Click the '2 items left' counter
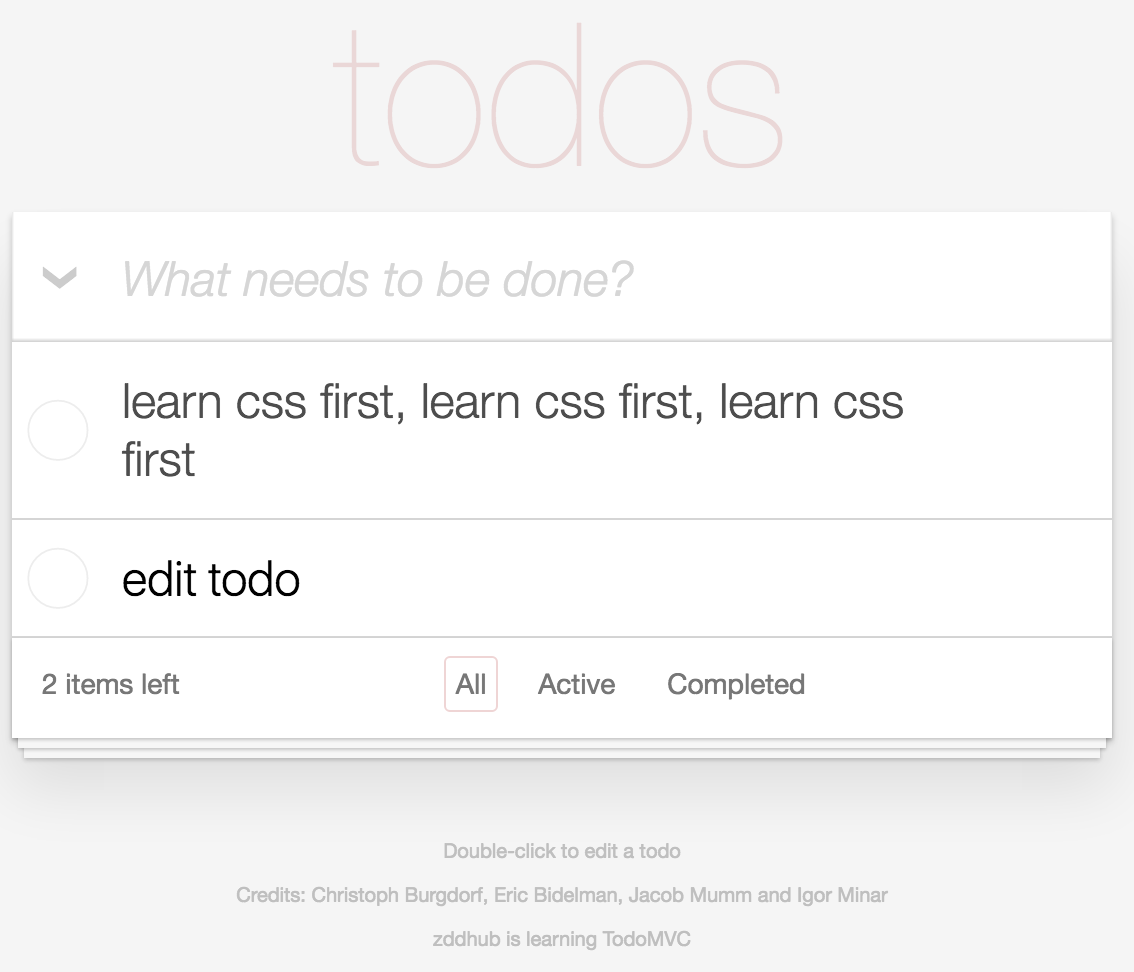The image size is (1134, 972). coord(109,684)
